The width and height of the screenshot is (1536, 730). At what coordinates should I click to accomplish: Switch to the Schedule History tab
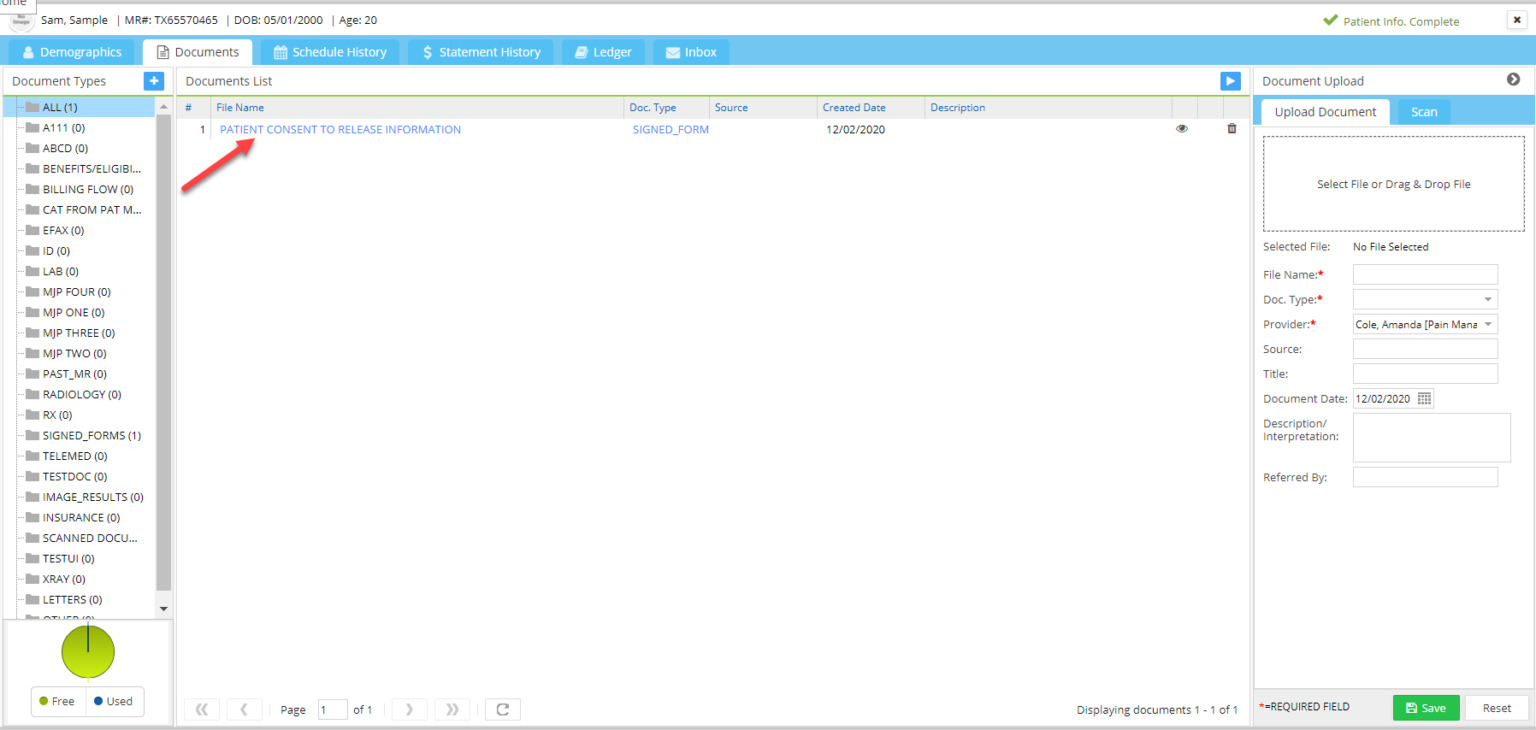click(330, 52)
